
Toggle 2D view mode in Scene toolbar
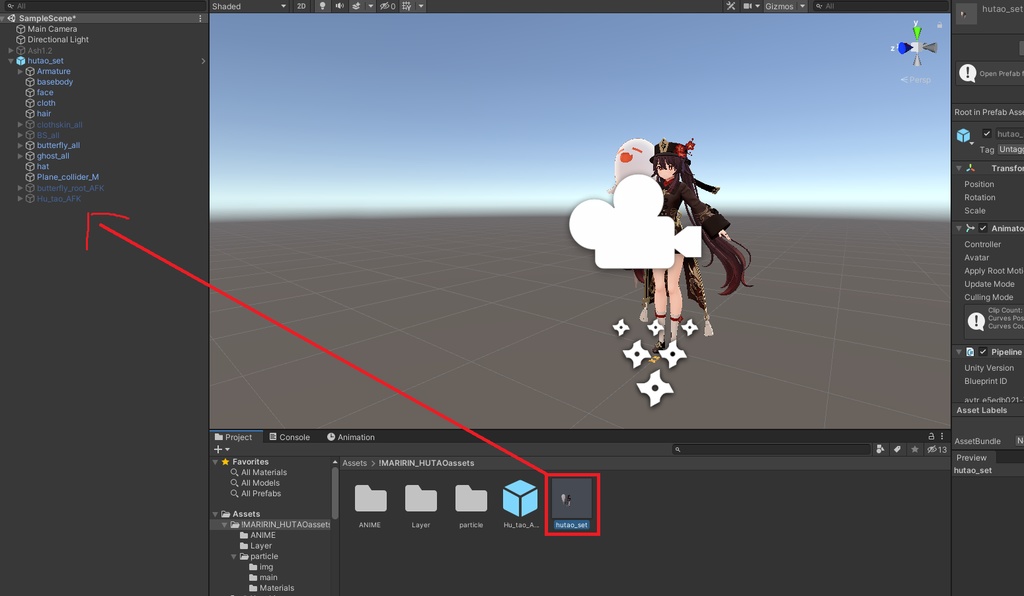pyautogui.click(x=301, y=6)
